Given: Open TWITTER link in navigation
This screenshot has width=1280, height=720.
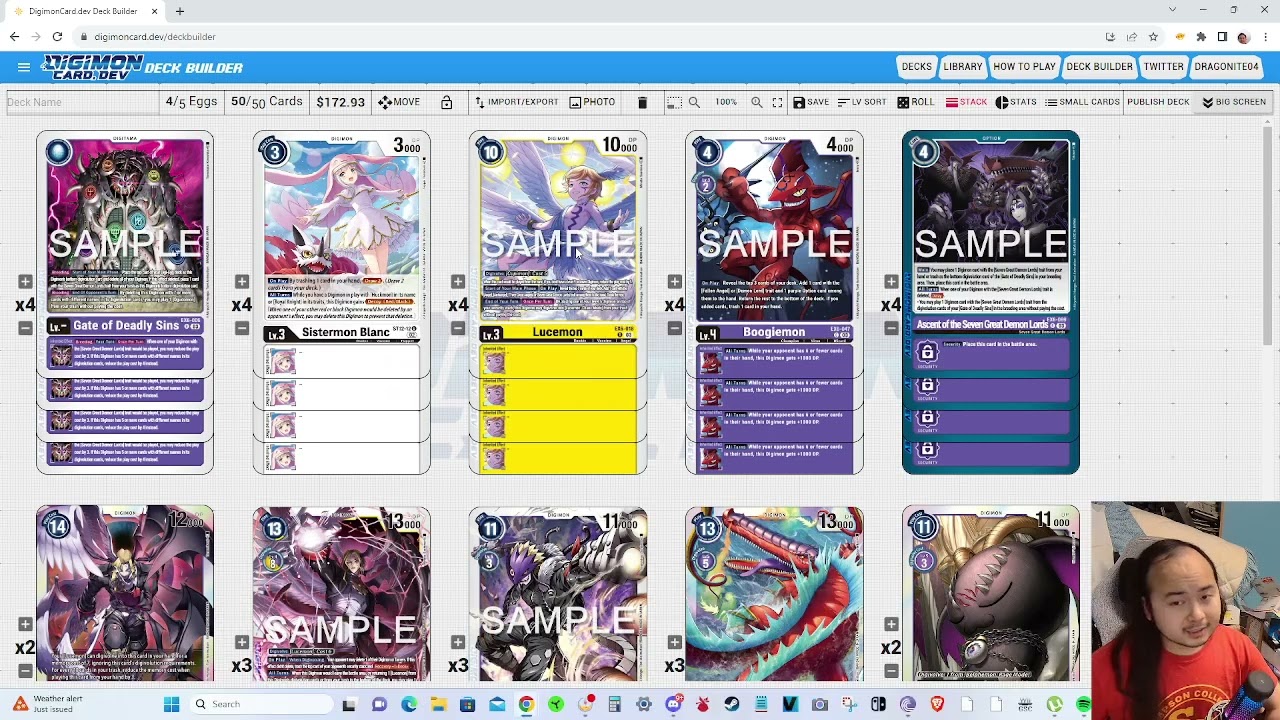Looking at the screenshot, I should (x=1163, y=67).
